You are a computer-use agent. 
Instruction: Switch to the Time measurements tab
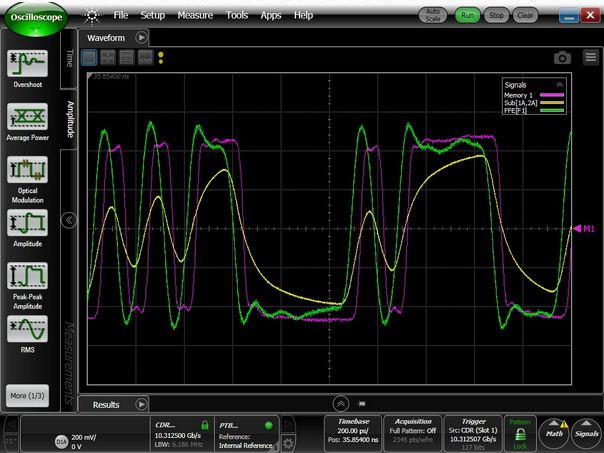coord(69,58)
